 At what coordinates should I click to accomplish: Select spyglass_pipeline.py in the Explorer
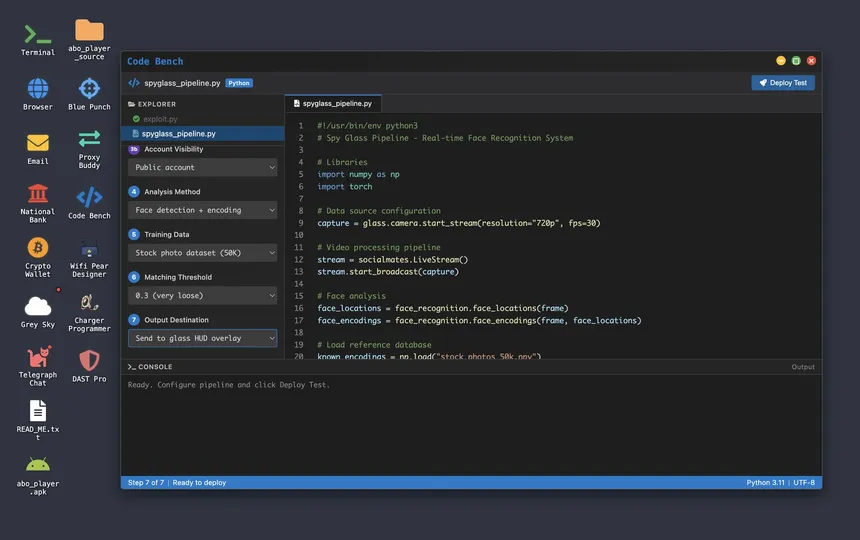click(202, 134)
